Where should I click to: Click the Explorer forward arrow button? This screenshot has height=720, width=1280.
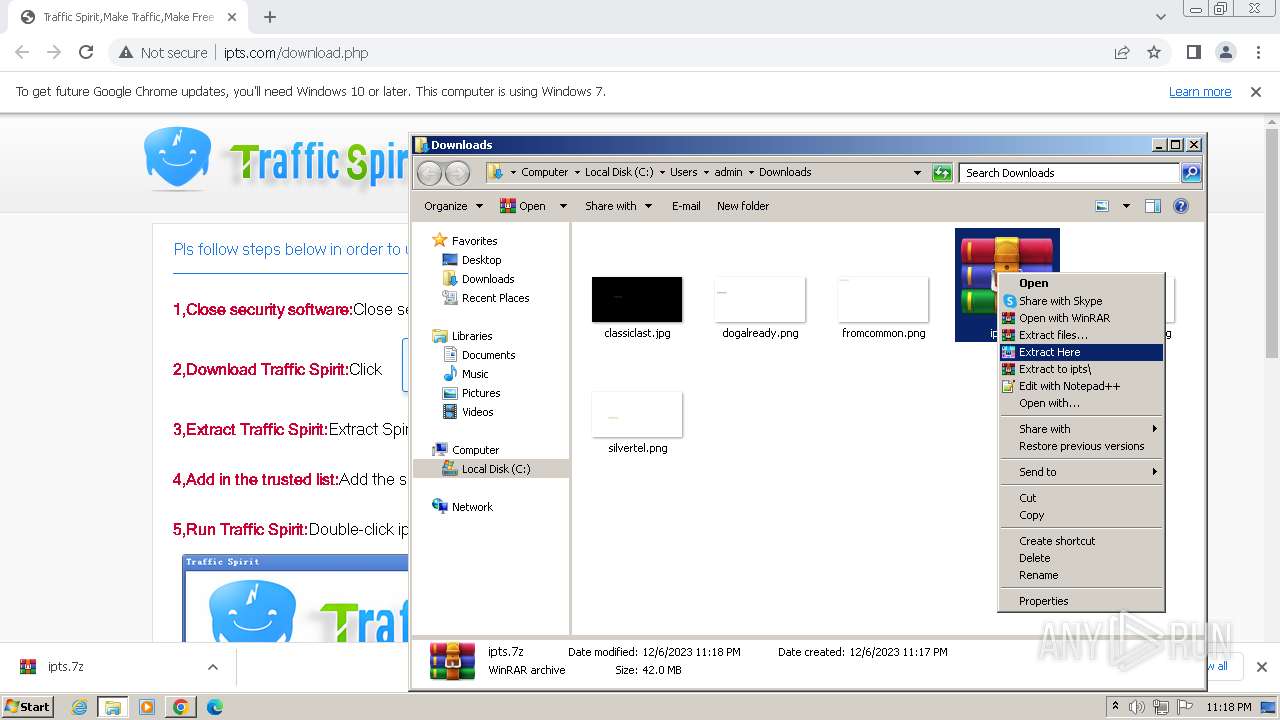coord(457,173)
